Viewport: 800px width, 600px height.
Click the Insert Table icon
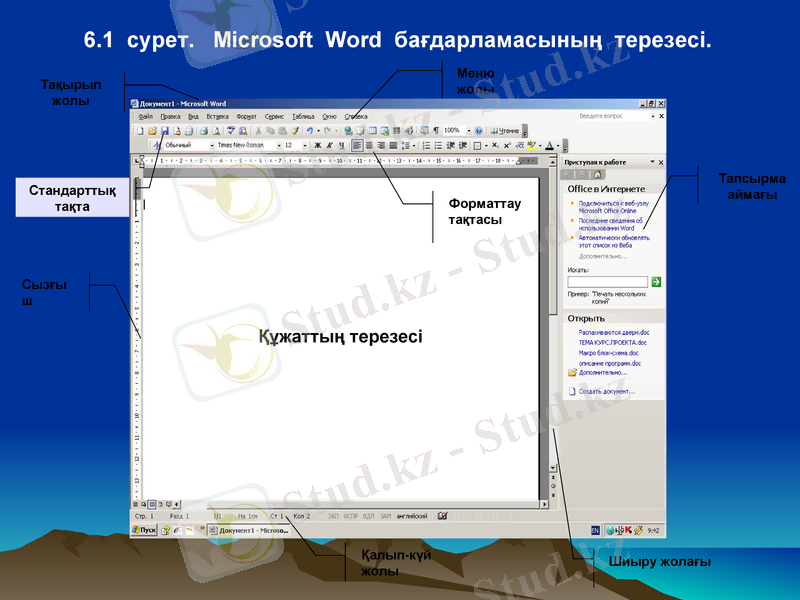371,129
